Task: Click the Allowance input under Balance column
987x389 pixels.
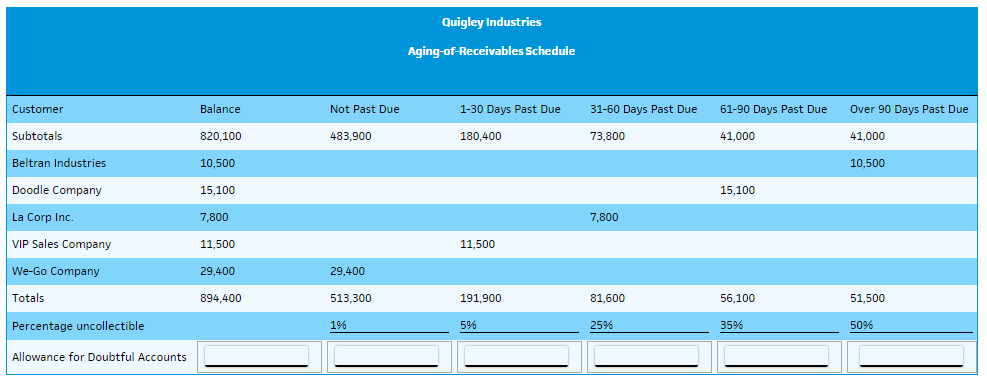Action: point(257,356)
